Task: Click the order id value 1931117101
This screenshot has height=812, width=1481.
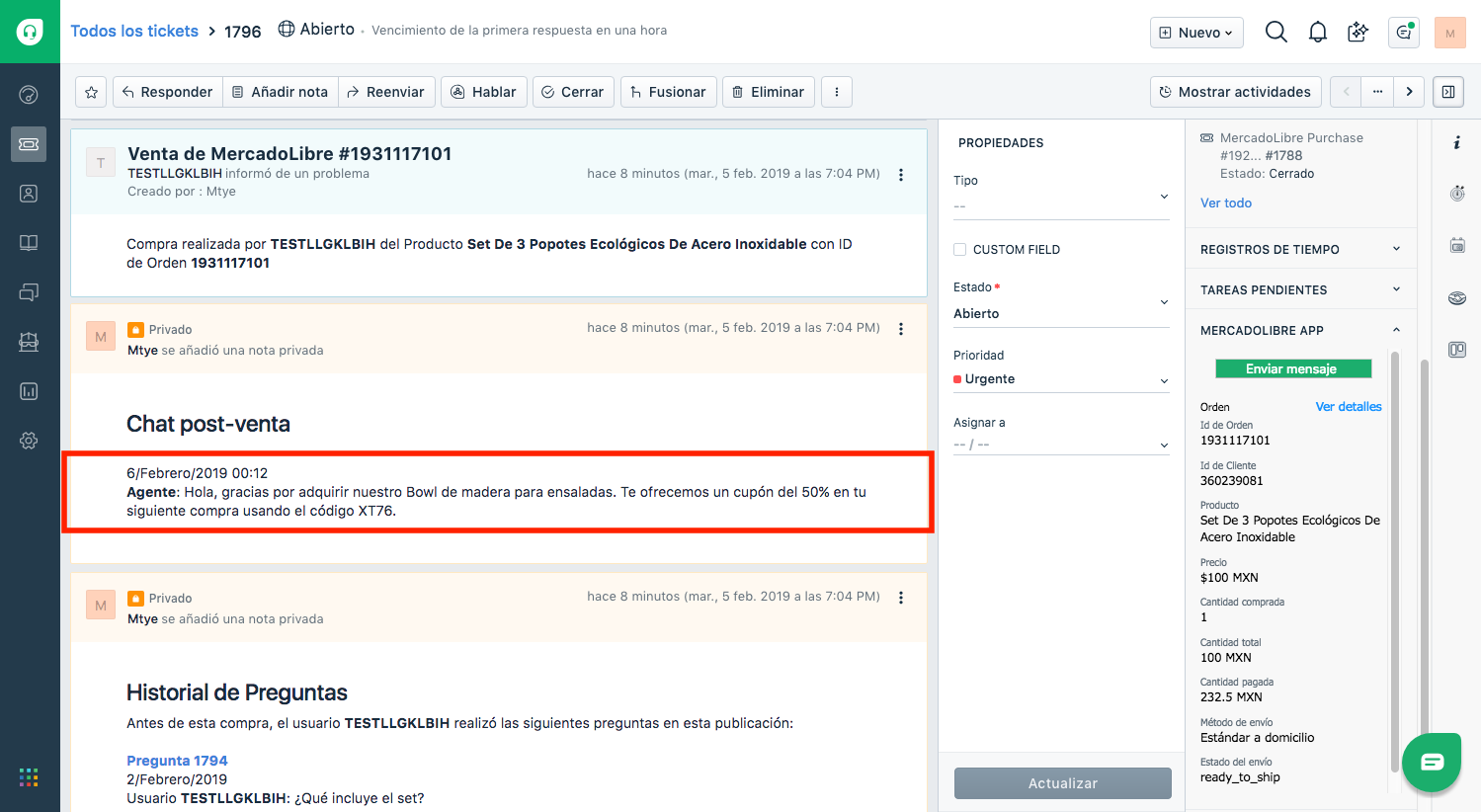Action: (1235, 441)
